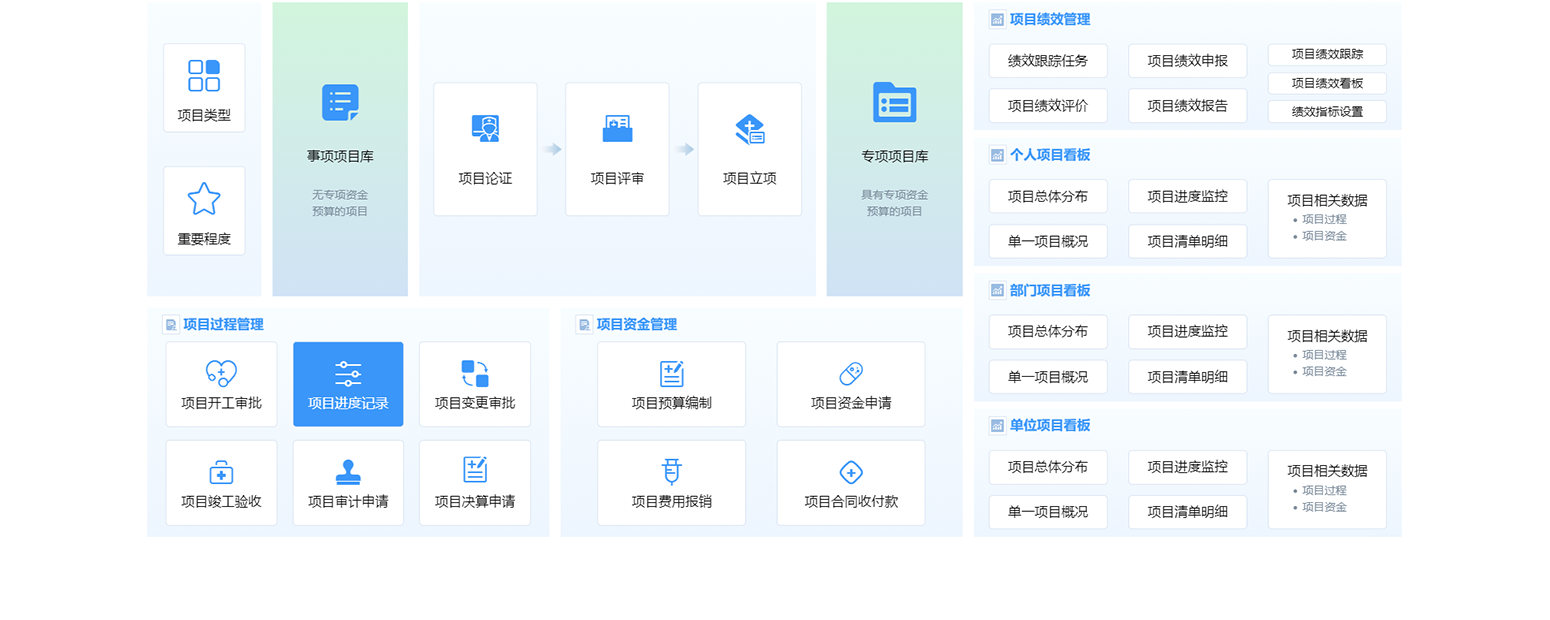Click the 项目变更审批 icon
Image resolution: width=1550 pixels, height=620 pixels.
pos(475,373)
